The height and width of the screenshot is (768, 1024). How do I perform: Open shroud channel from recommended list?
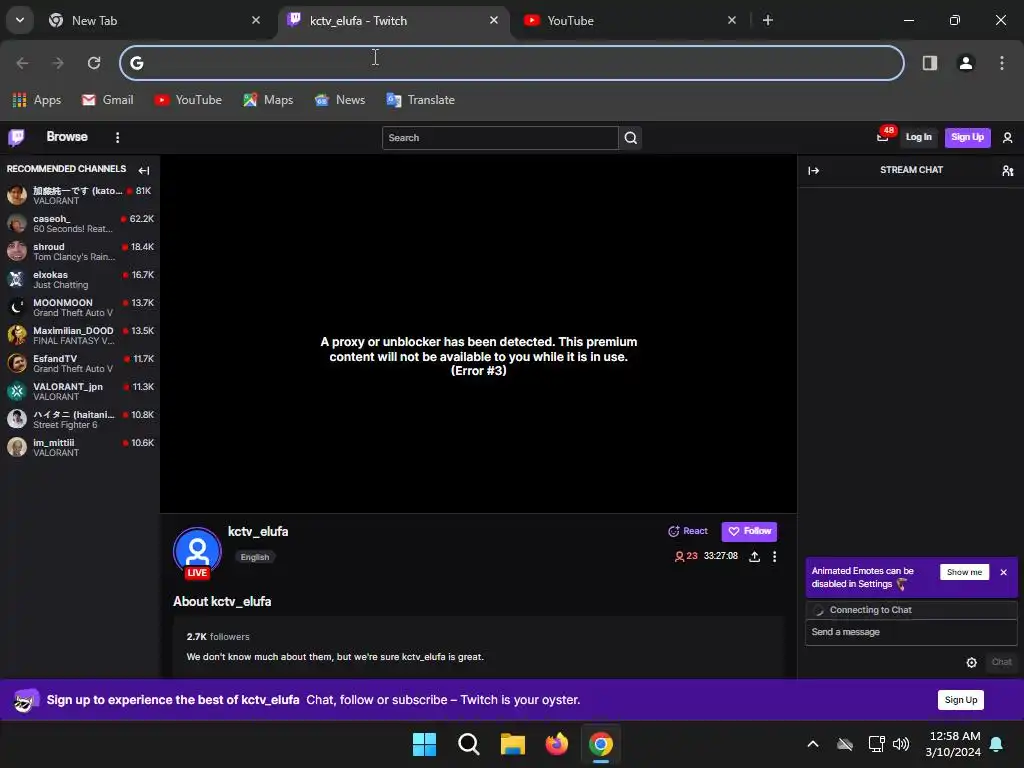tap(80, 251)
